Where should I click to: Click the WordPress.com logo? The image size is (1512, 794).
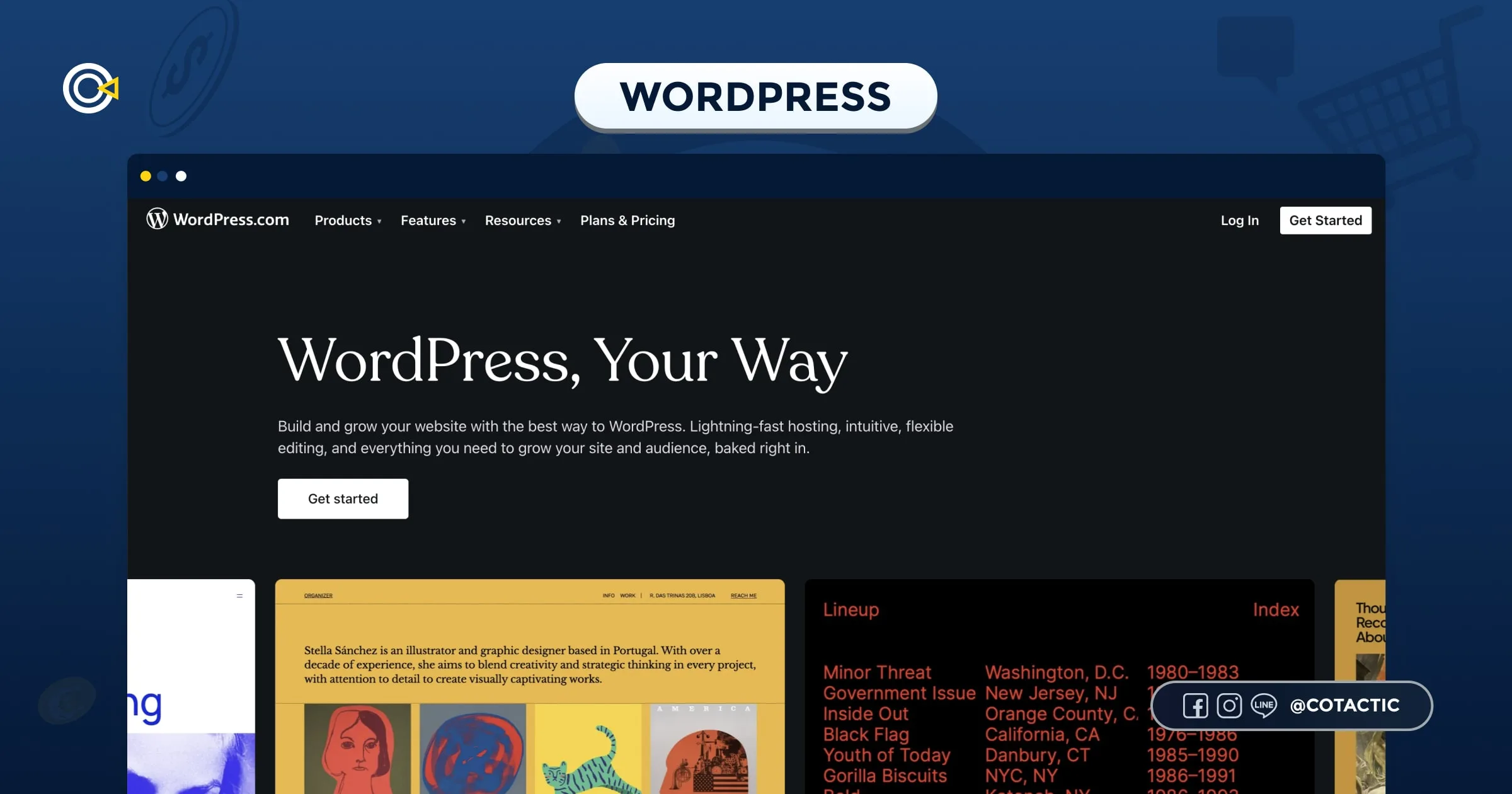[x=217, y=219]
